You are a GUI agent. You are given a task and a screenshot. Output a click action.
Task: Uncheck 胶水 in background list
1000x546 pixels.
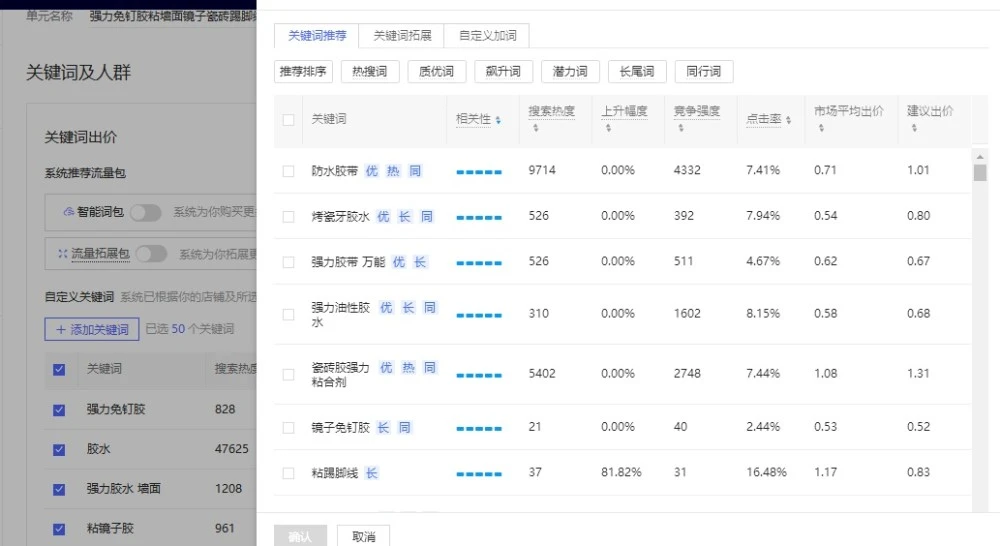point(59,450)
